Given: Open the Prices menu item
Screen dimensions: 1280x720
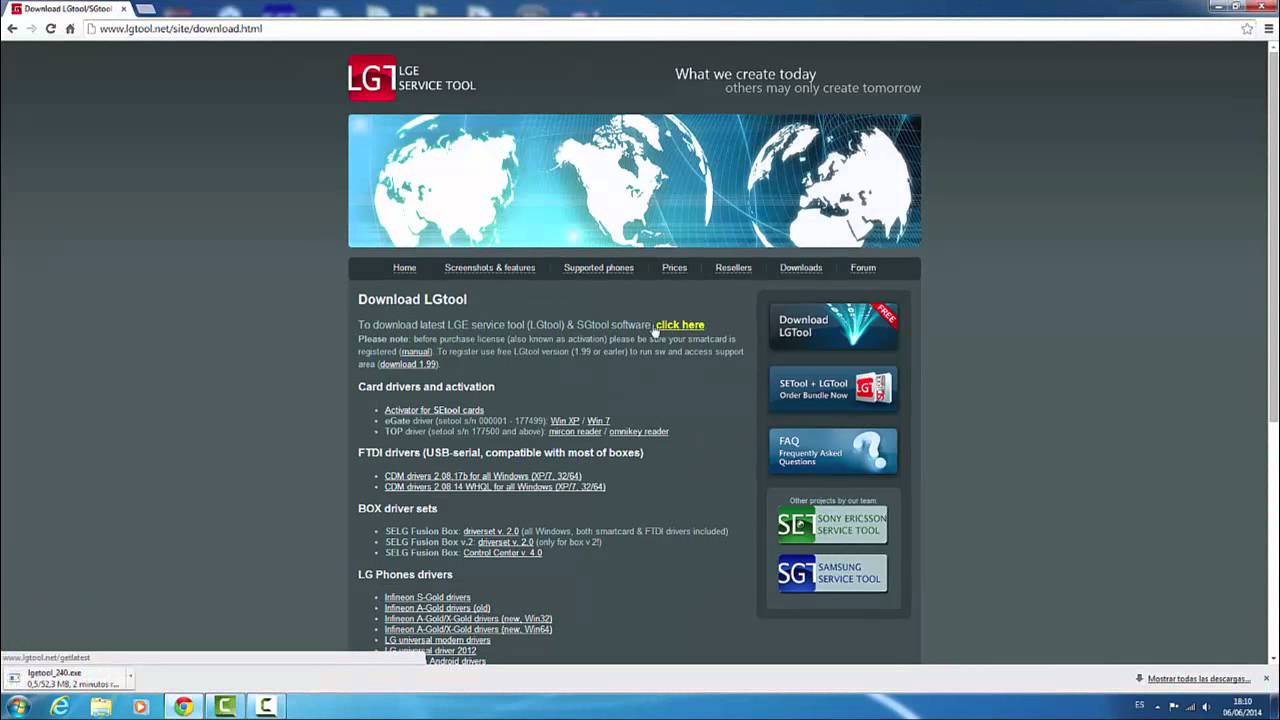Looking at the screenshot, I should (x=674, y=268).
